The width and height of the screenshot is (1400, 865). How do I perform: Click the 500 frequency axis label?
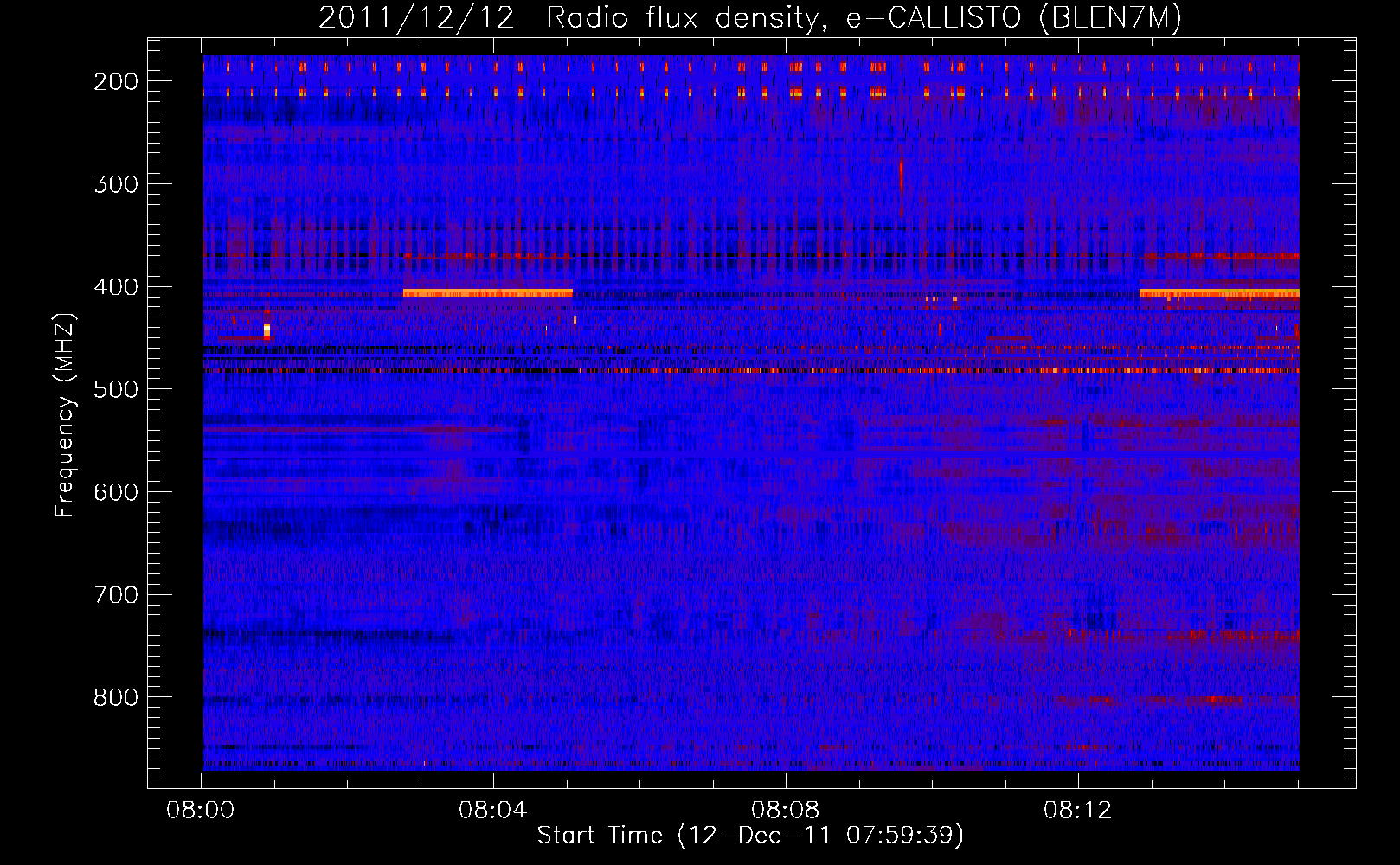pos(115,389)
